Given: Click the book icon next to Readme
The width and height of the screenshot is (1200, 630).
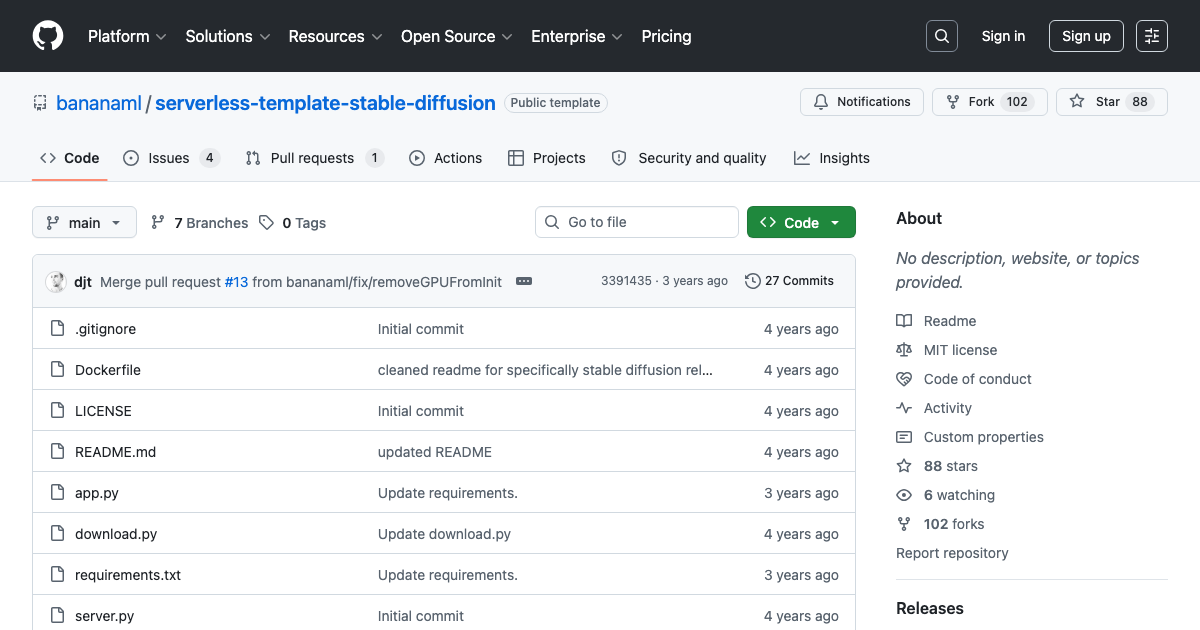Looking at the screenshot, I should (904, 321).
